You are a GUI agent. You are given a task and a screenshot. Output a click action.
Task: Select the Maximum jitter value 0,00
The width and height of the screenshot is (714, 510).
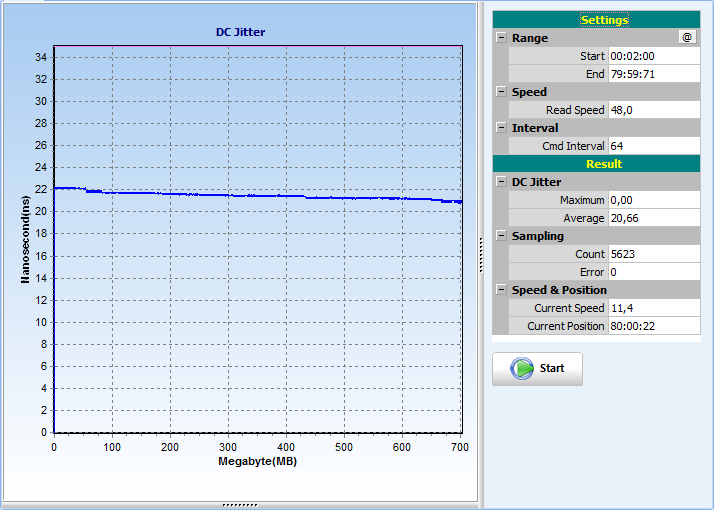(654, 200)
